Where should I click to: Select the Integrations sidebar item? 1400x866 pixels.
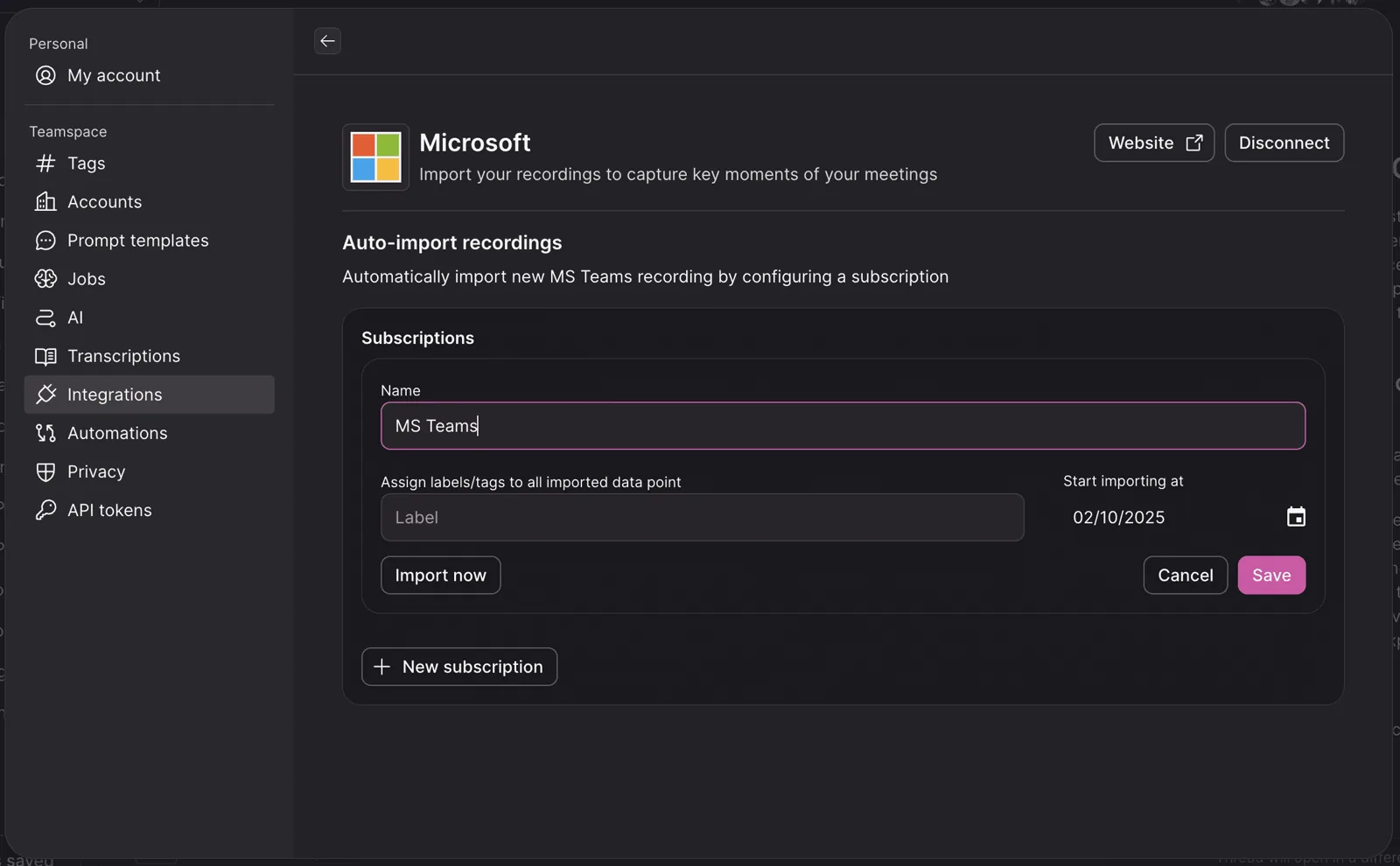pyautogui.click(x=149, y=395)
